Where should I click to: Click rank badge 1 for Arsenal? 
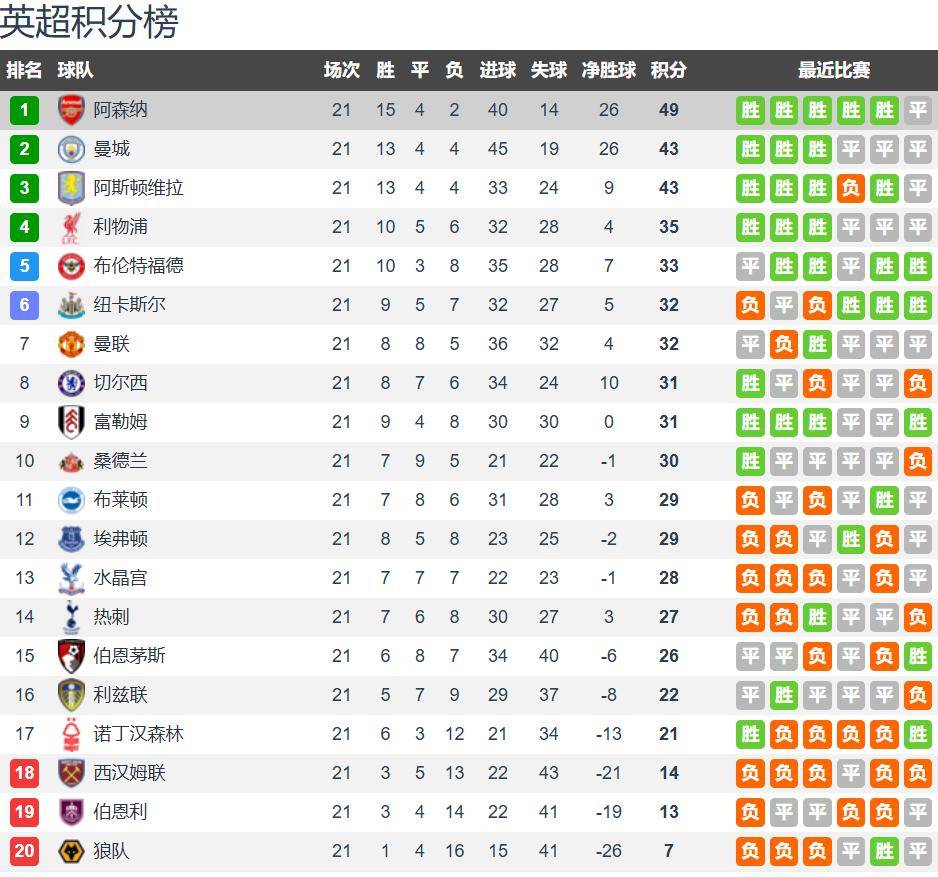(24, 110)
